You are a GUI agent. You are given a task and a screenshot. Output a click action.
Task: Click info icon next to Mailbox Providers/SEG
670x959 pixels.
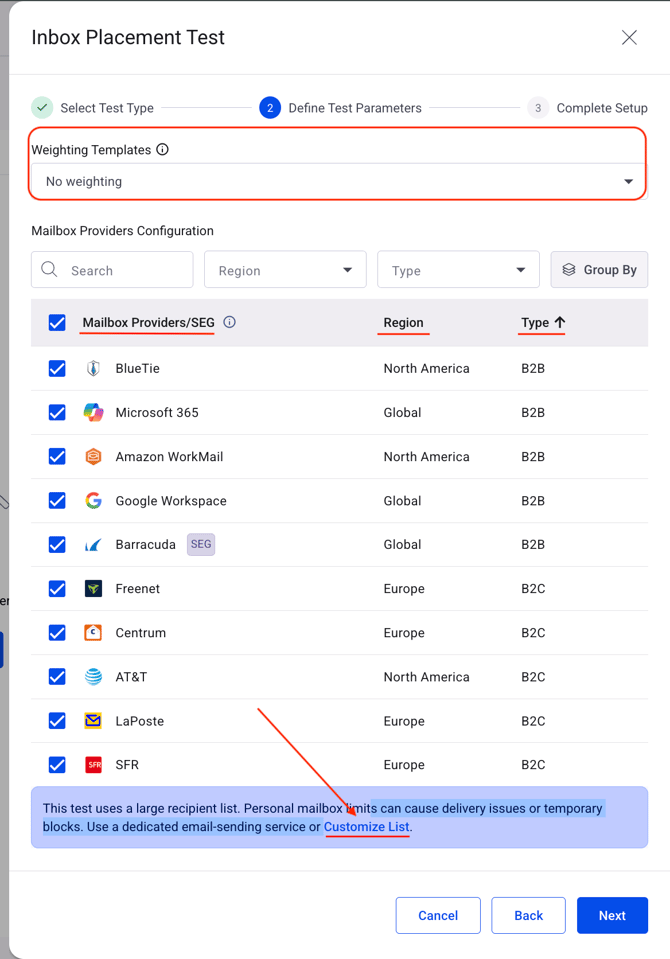tap(229, 322)
